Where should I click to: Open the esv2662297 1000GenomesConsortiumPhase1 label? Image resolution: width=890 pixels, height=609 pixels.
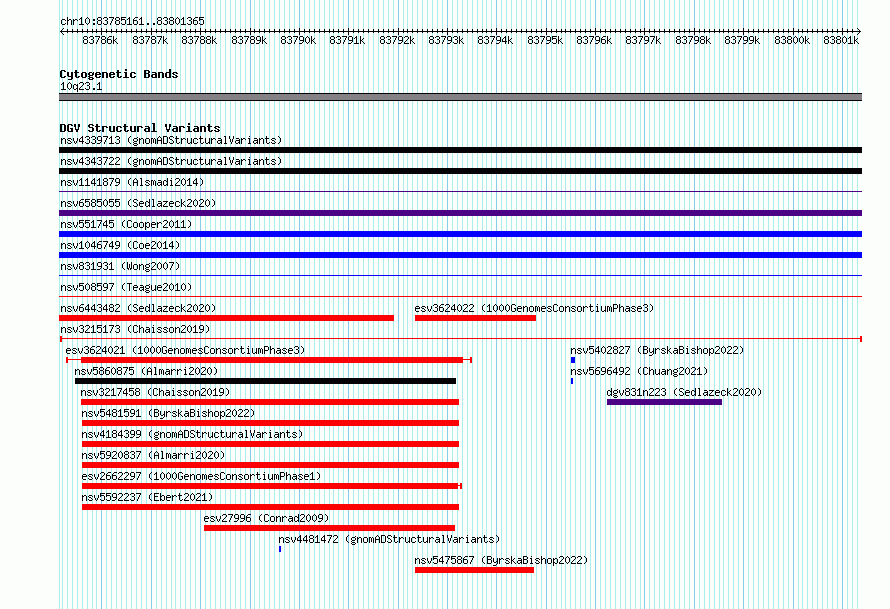[x=201, y=476]
